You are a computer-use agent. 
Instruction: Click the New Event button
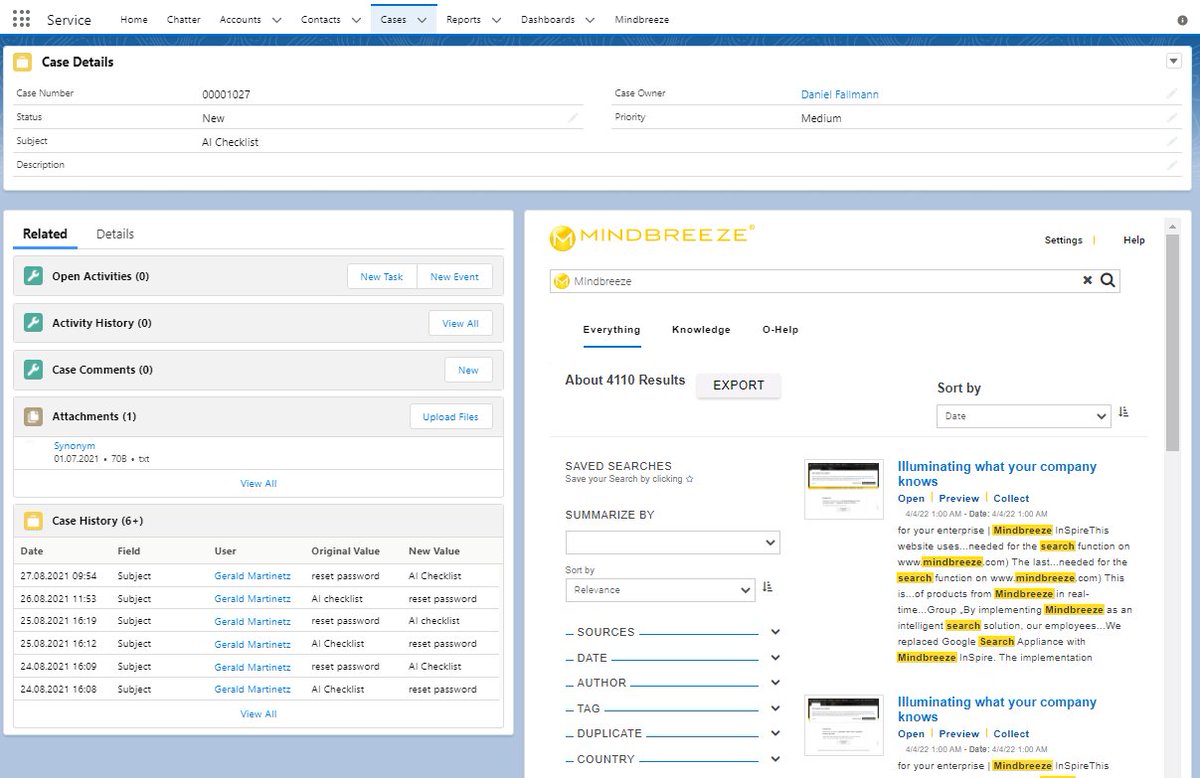point(455,277)
